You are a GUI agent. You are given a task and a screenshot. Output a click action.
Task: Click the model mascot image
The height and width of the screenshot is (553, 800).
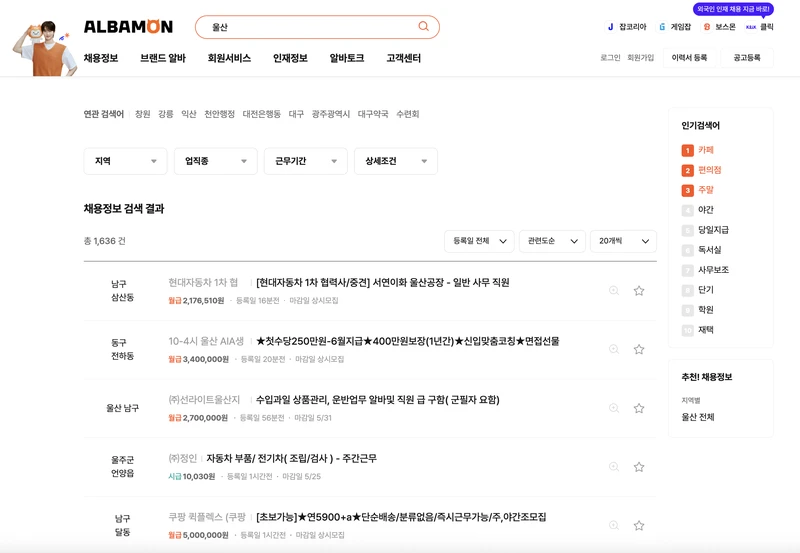coord(45,48)
